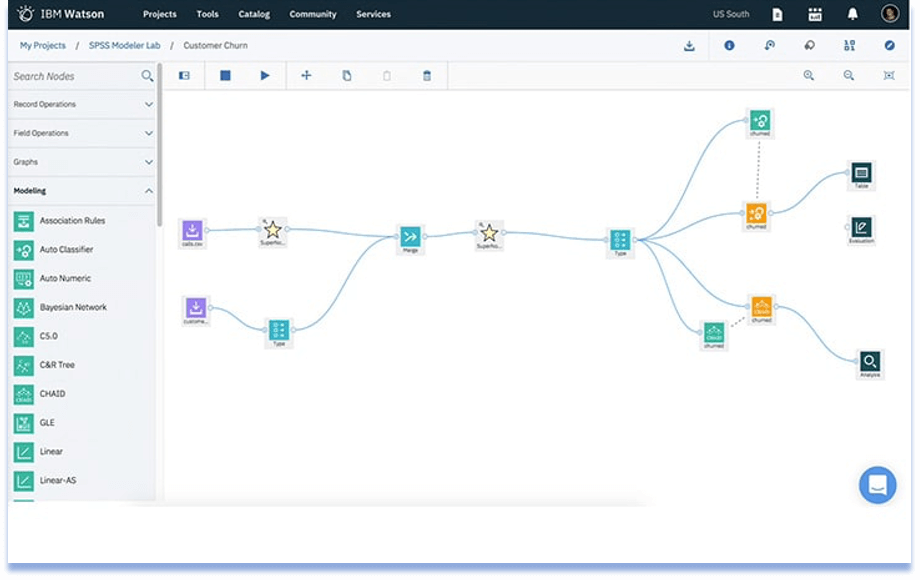Viewport: 920px width, 580px height.
Task: Go to My Projects breadcrumb link
Action: (43, 46)
